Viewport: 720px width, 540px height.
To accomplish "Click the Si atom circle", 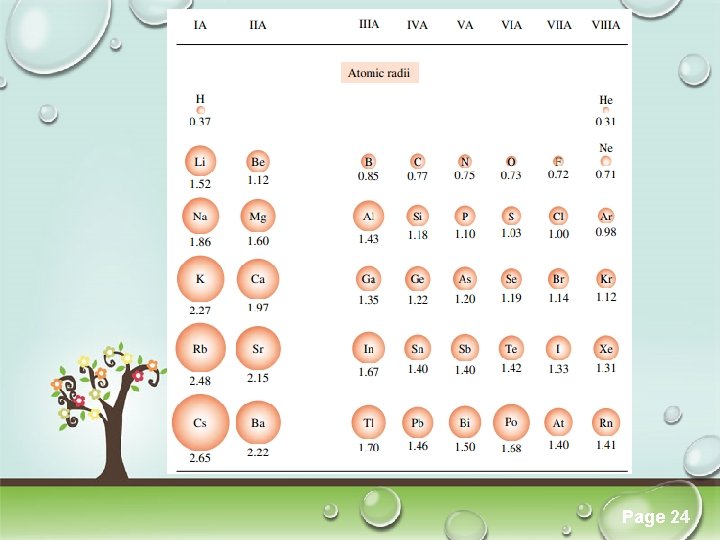I will click(417, 216).
